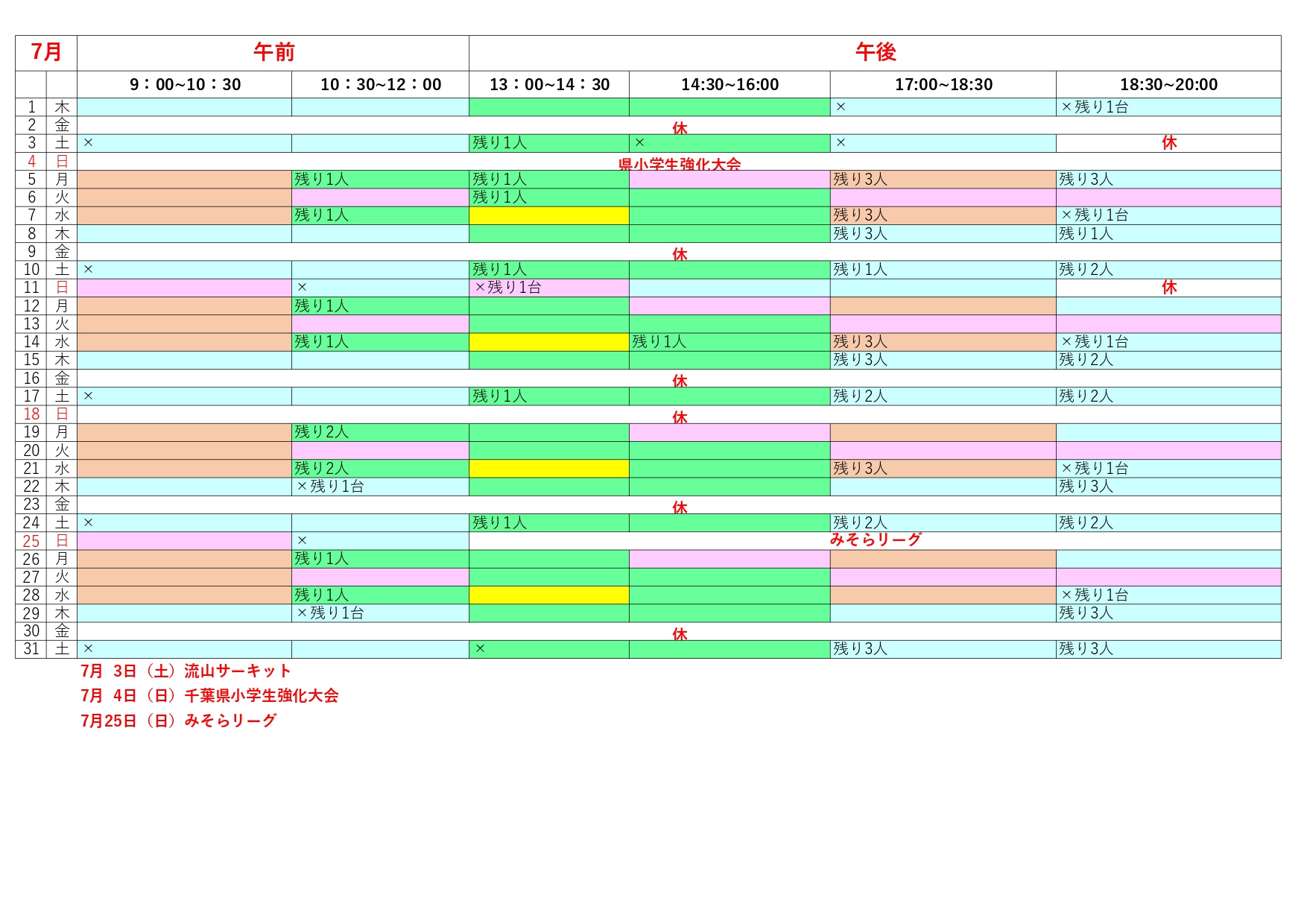Screen dimensions: 1307x924
Task: Click footnote "7月 3日（土）流山サーキット"
Action: tap(186, 671)
